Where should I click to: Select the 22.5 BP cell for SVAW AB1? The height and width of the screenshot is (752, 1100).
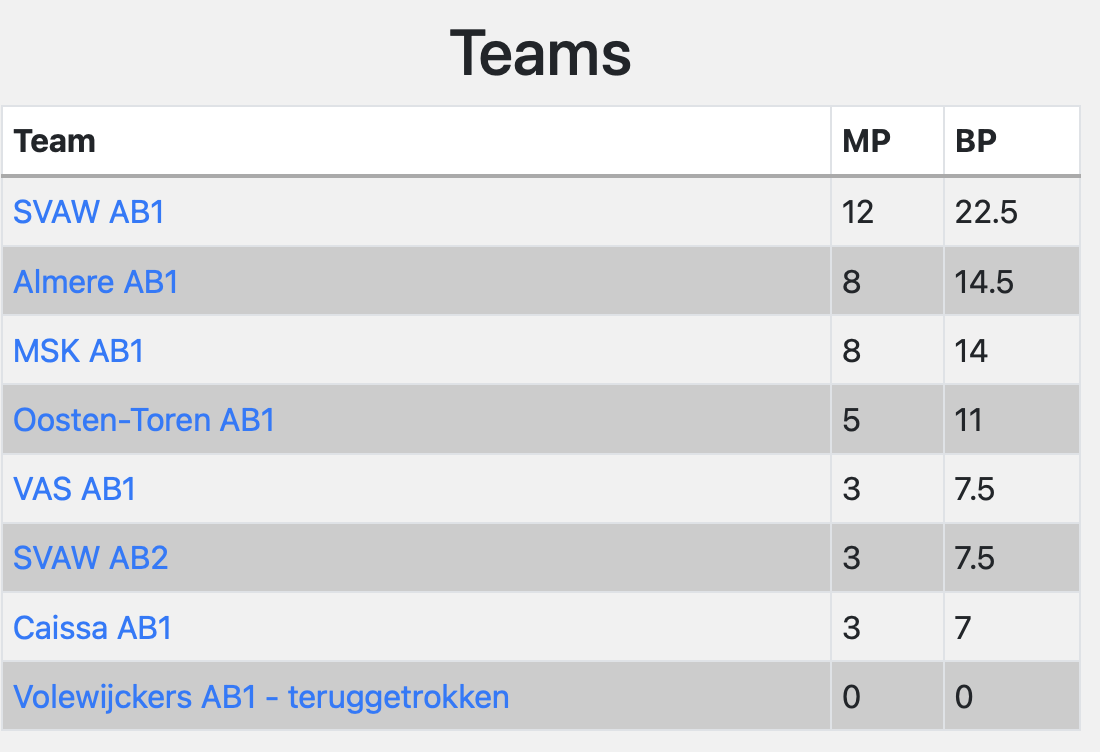(x=986, y=212)
